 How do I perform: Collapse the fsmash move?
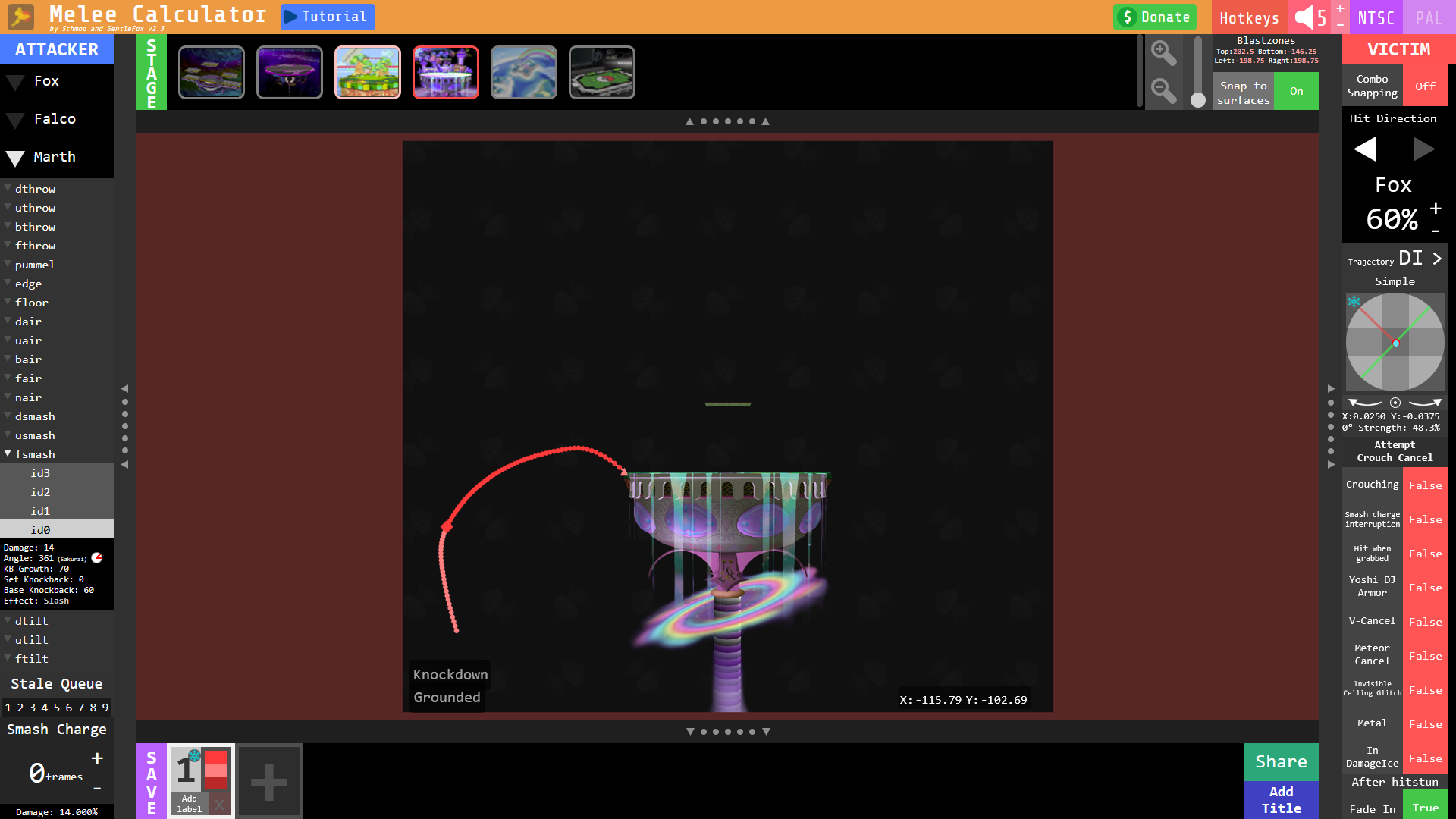pos(8,453)
